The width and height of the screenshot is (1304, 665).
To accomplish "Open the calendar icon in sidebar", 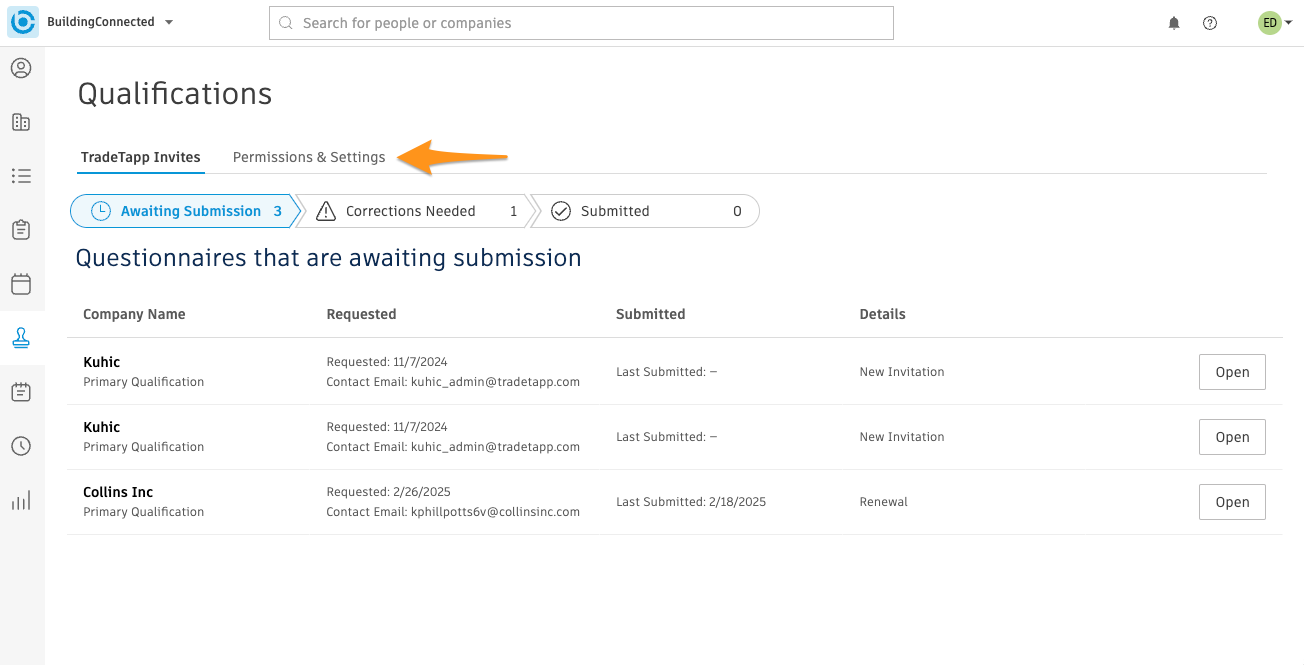I will [x=21, y=284].
